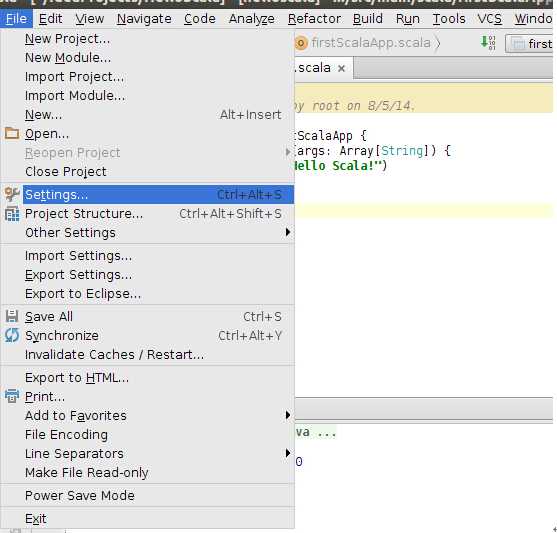The width and height of the screenshot is (557, 533).
Task: Open the Analyze menu
Action: point(252,18)
